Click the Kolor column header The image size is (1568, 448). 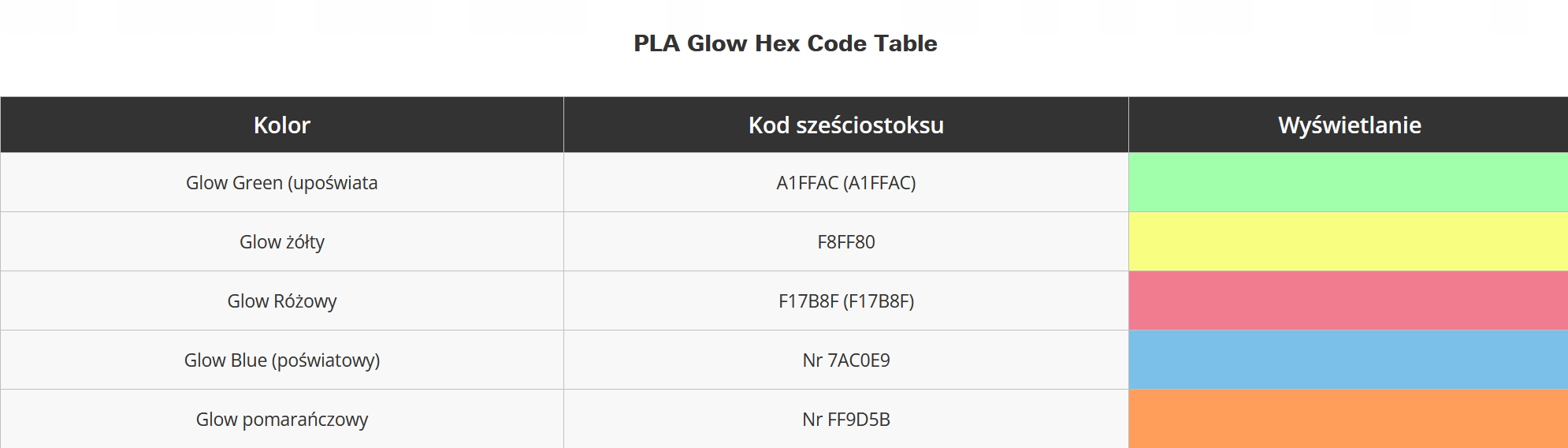click(x=282, y=125)
